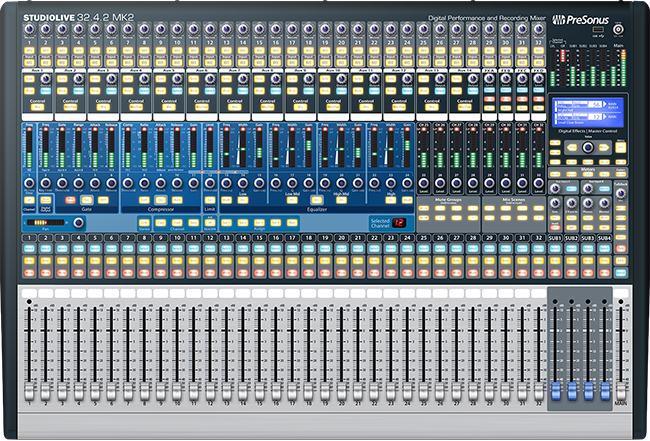Solo channel 12 using its yellow button
This screenshot has height=441, width=650.
click(x=210, y=261)
